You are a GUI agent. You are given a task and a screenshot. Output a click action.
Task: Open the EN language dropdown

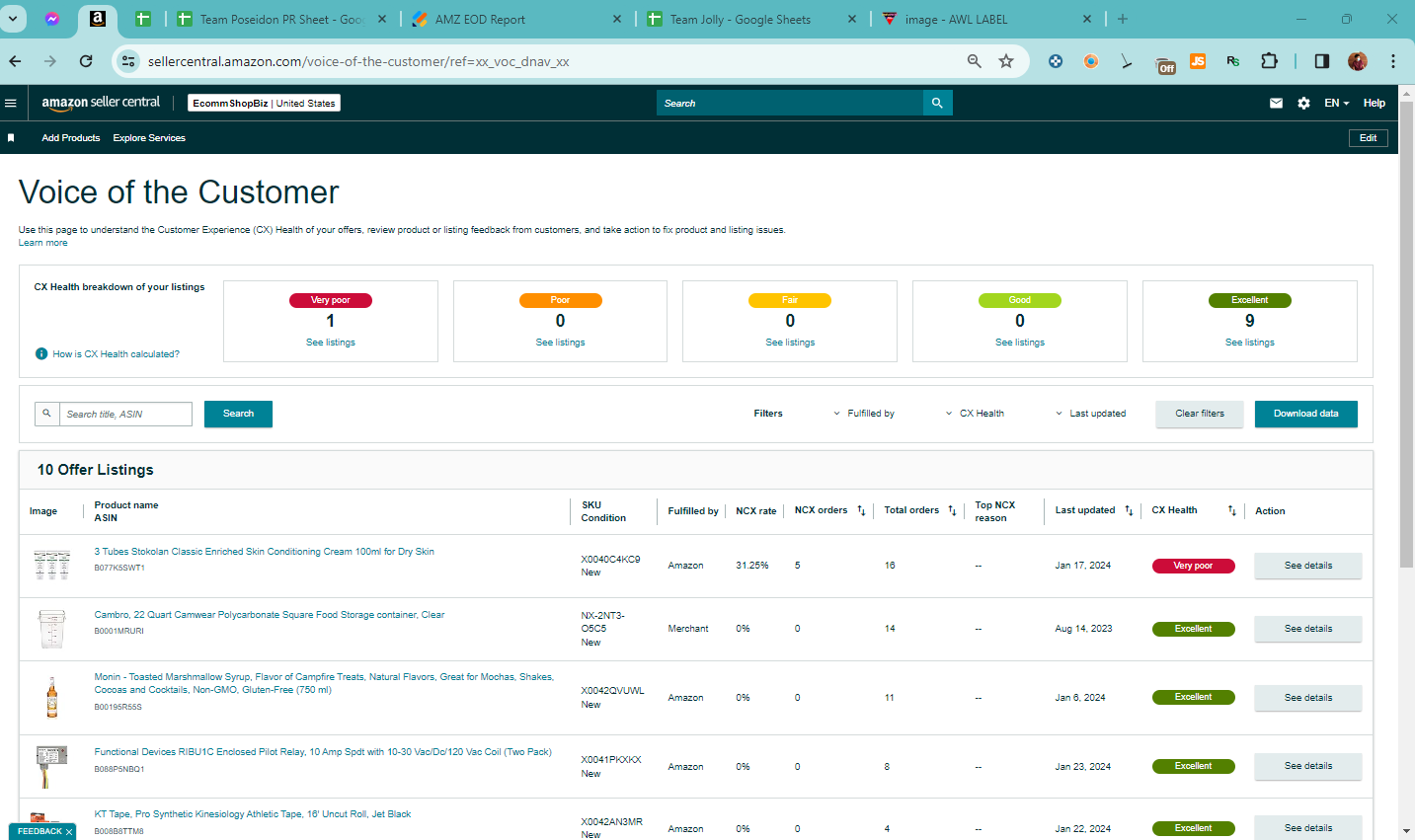click(1337, 103)
